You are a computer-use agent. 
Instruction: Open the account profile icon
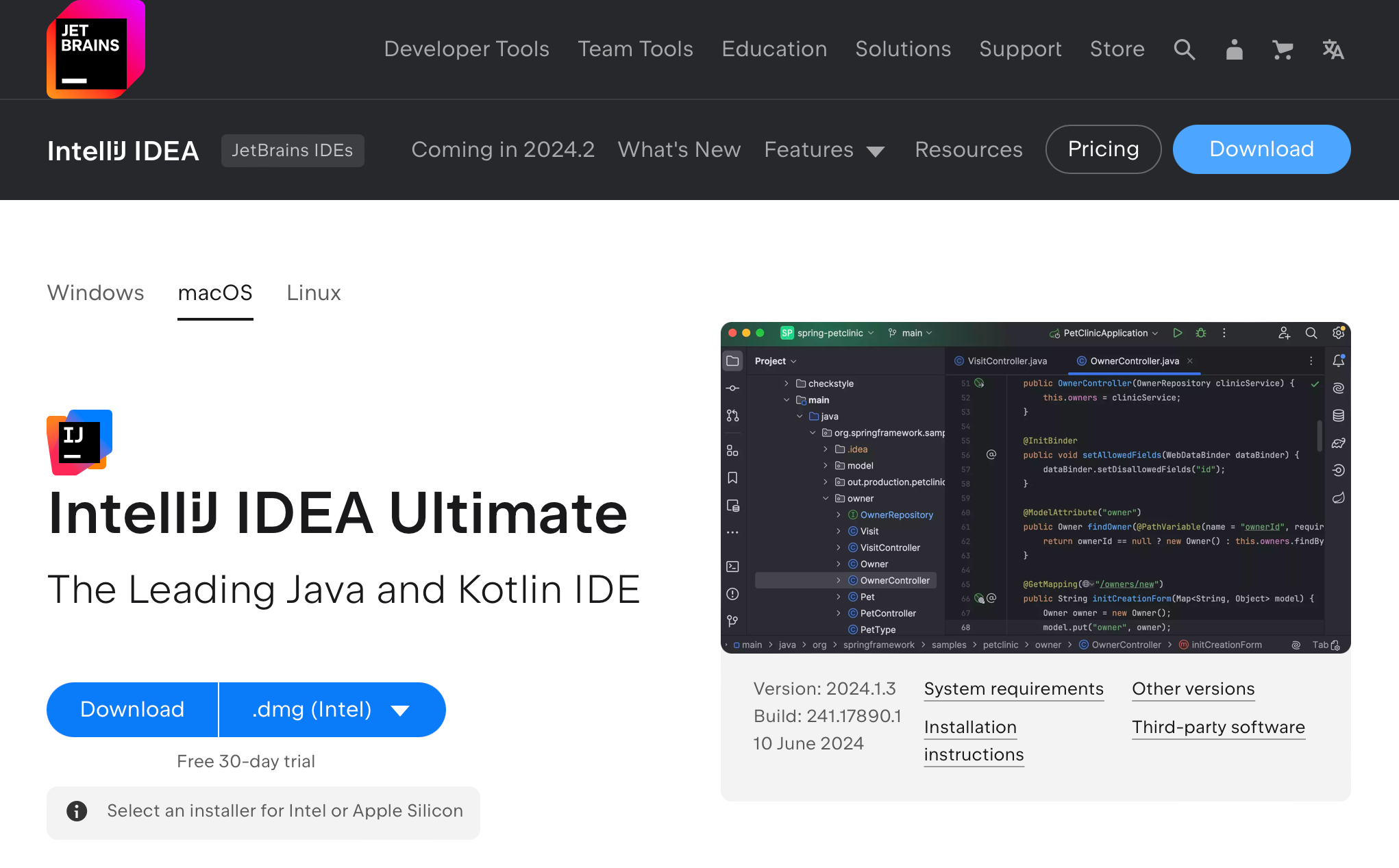pos(1234,49)
